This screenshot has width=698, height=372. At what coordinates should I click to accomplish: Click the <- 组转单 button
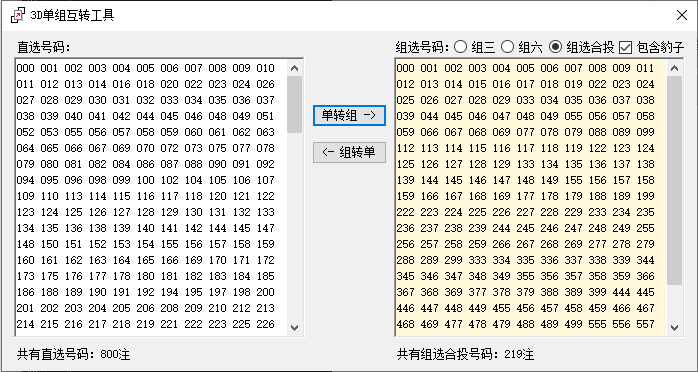pos(349,153)
